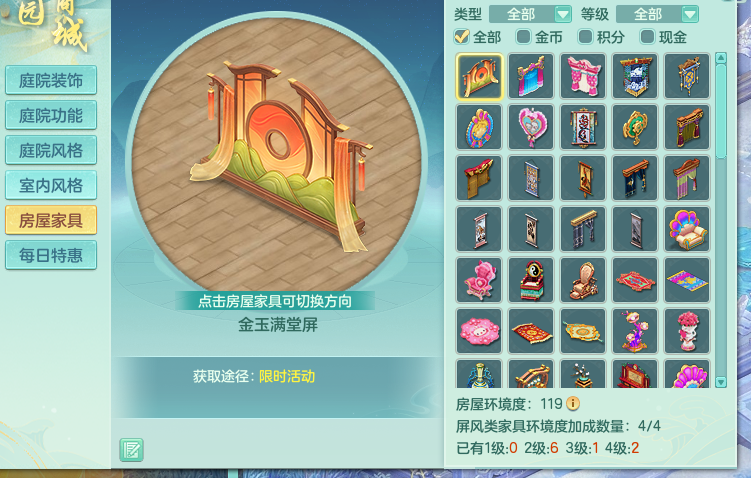Choose the yin-yang throne chair item
The image size is (751, 478).
coord(531,280)
